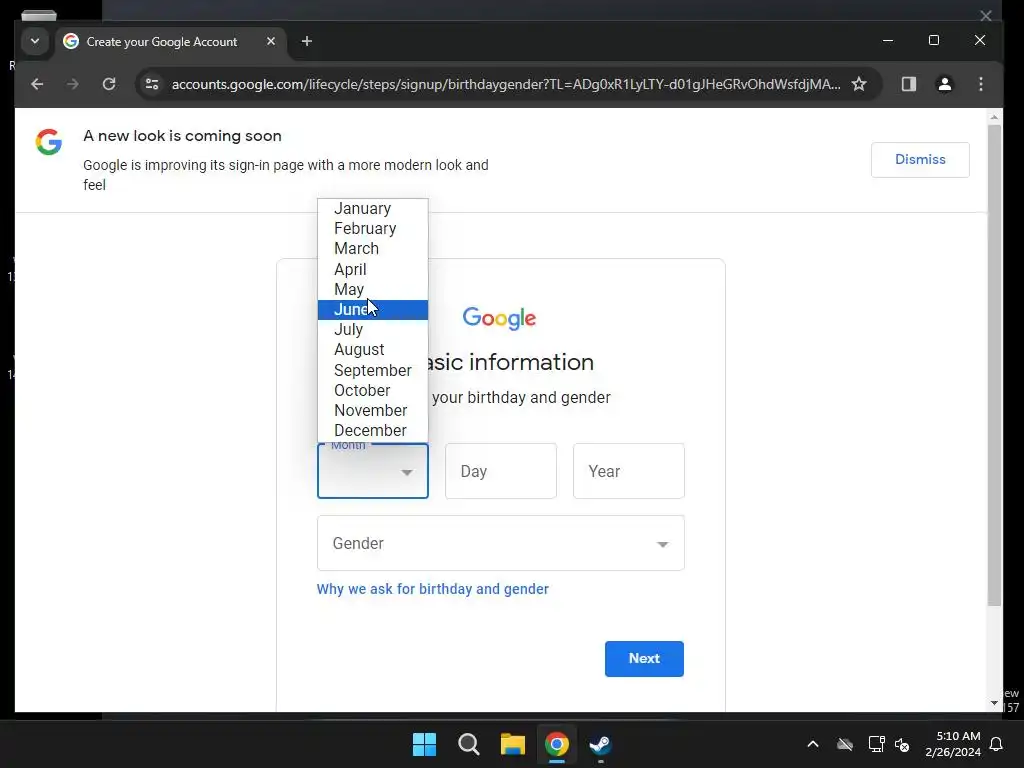Select February from the month list
The height and width of the screenshot is (768, 1024).
(372, 229)
